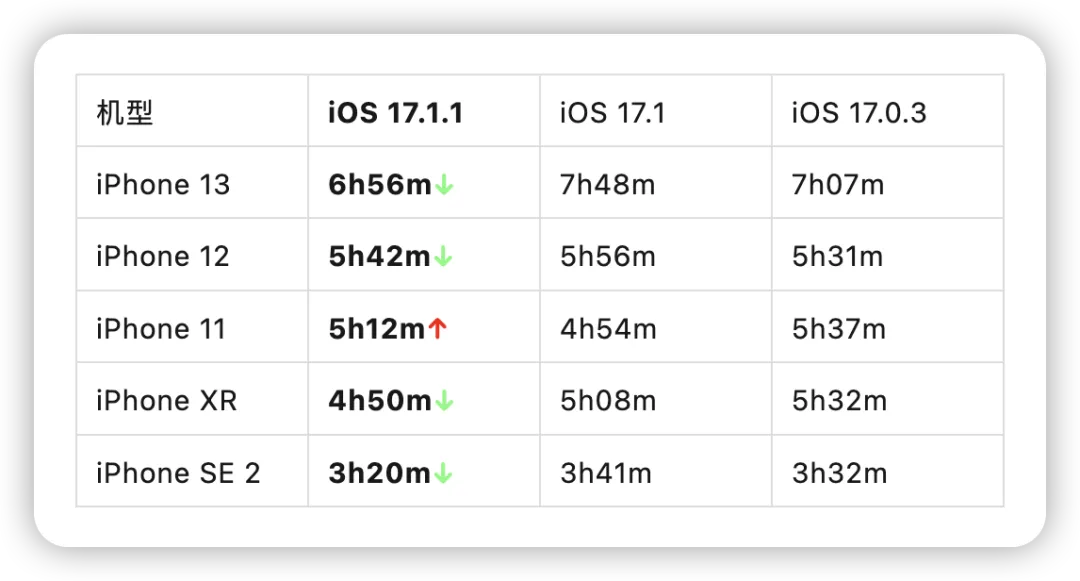The width and height of the screenshot is (1080, 581).
Task: Select the iPhone 12 row label
Action: [163, 257]
